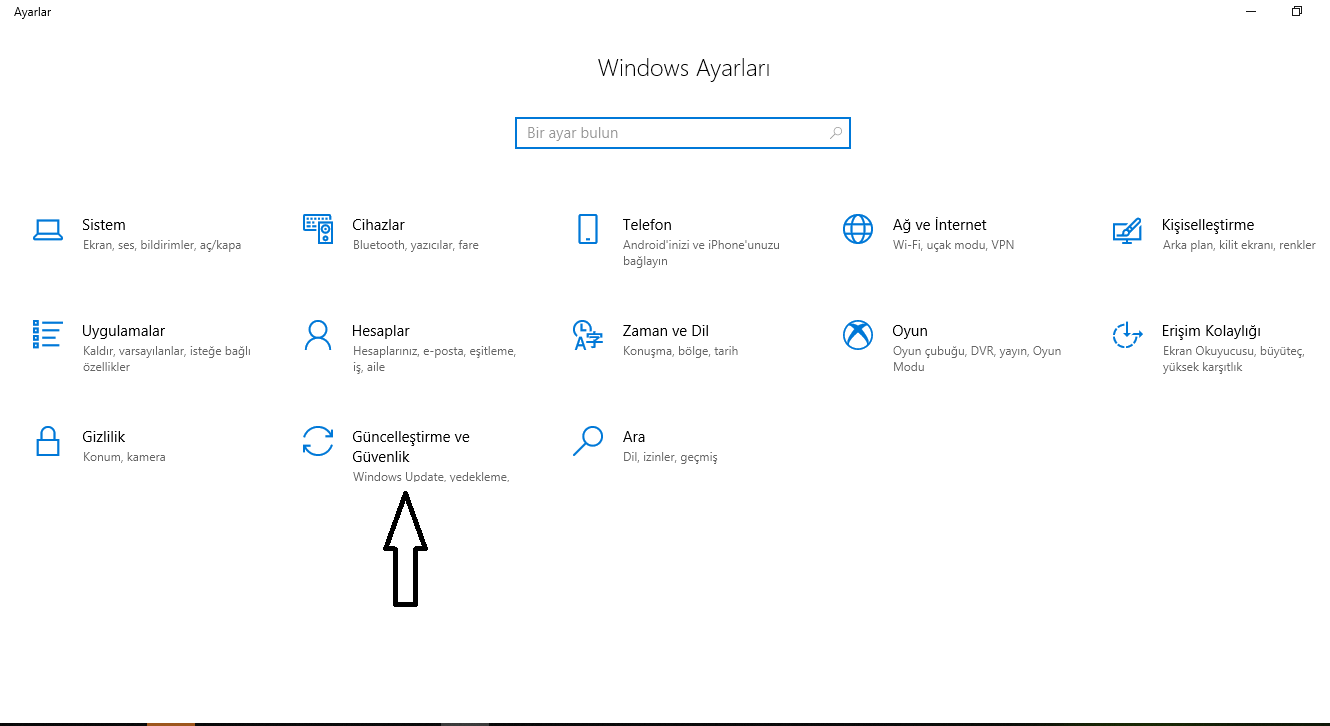The height and width of the screenshot is (726, 1330).
Task: Click the Ağ ve İnternet globe icon
Action: pyautogui.click(x=858, y=229)
